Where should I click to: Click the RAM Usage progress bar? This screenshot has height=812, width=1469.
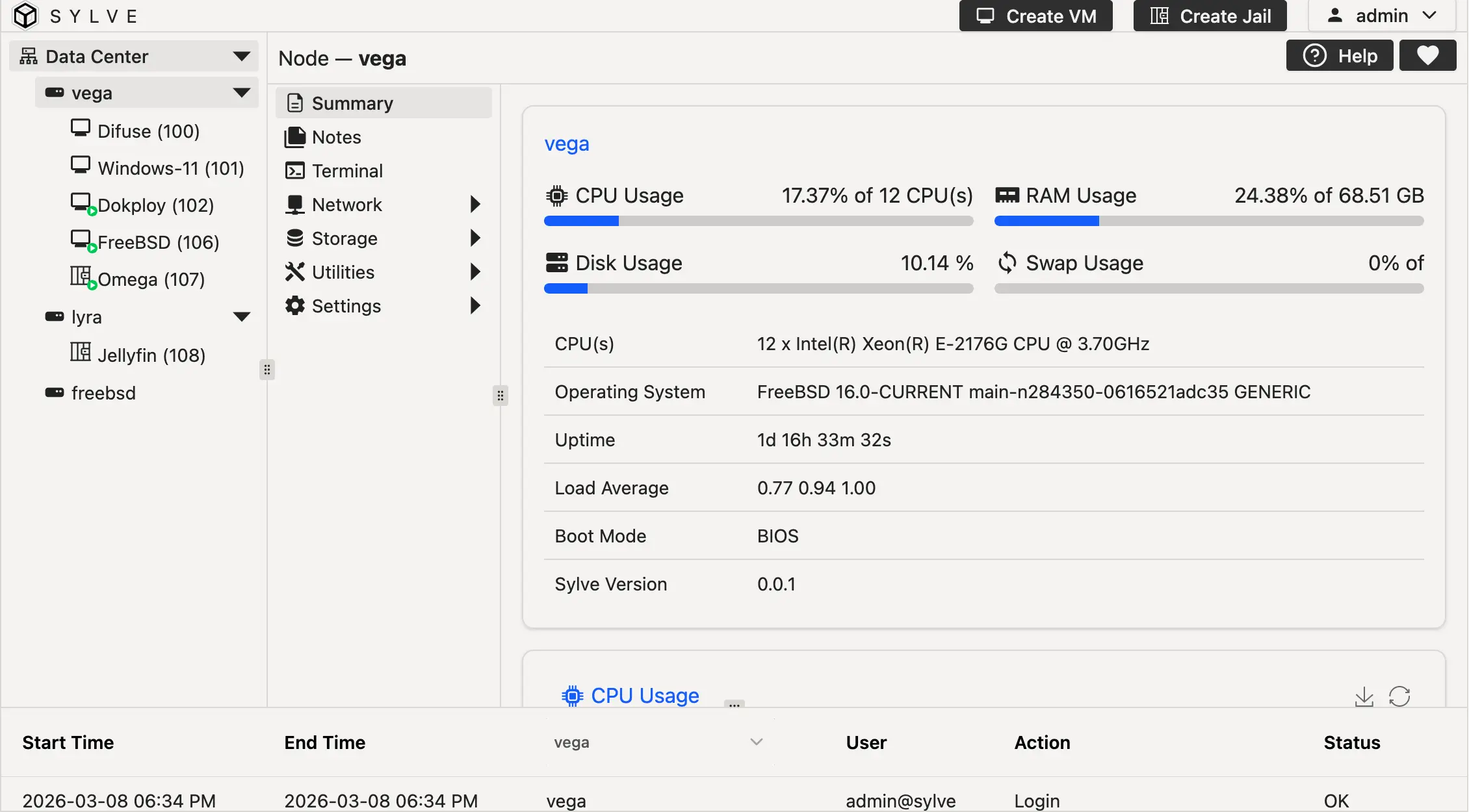coord(1209,221)
